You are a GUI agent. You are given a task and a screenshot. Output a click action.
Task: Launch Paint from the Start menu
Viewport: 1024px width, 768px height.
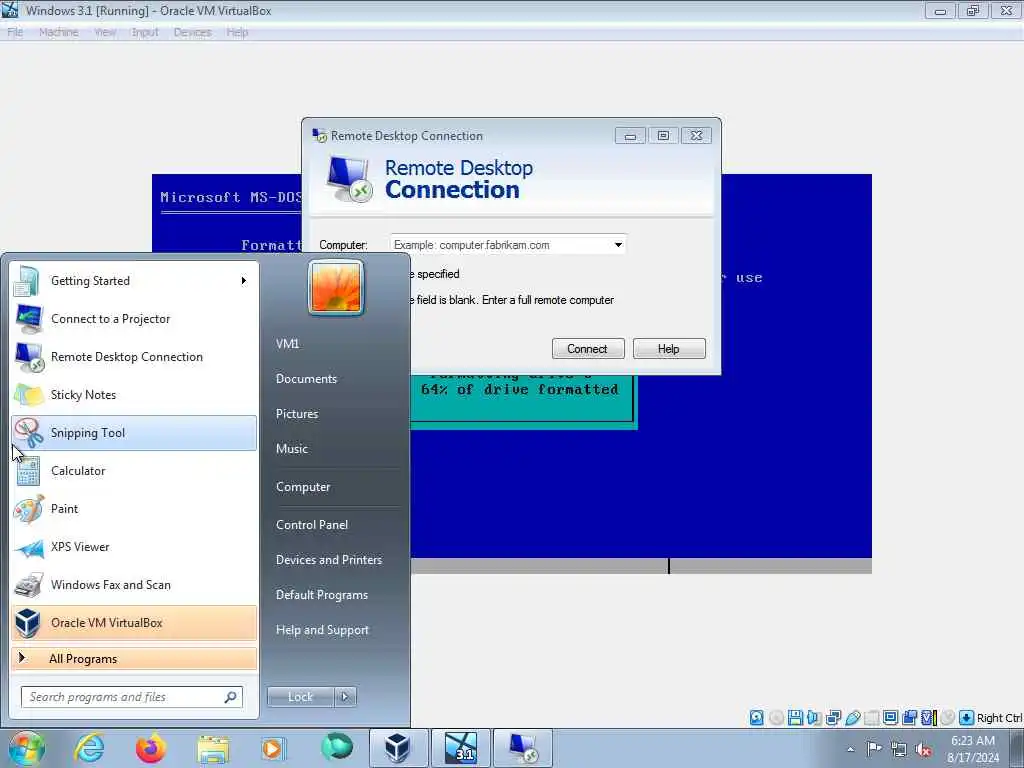click(x=134, y=509)
